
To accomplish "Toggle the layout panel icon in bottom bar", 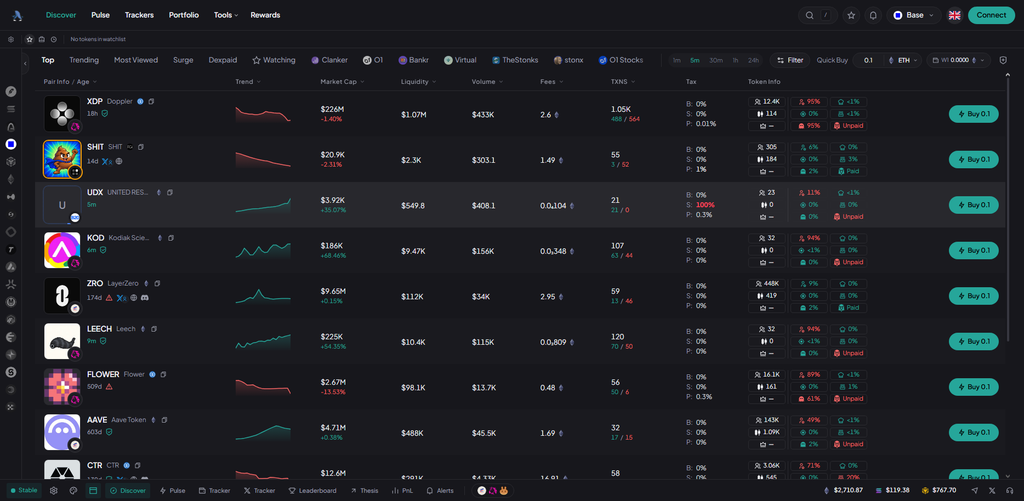I will [93, 491].
